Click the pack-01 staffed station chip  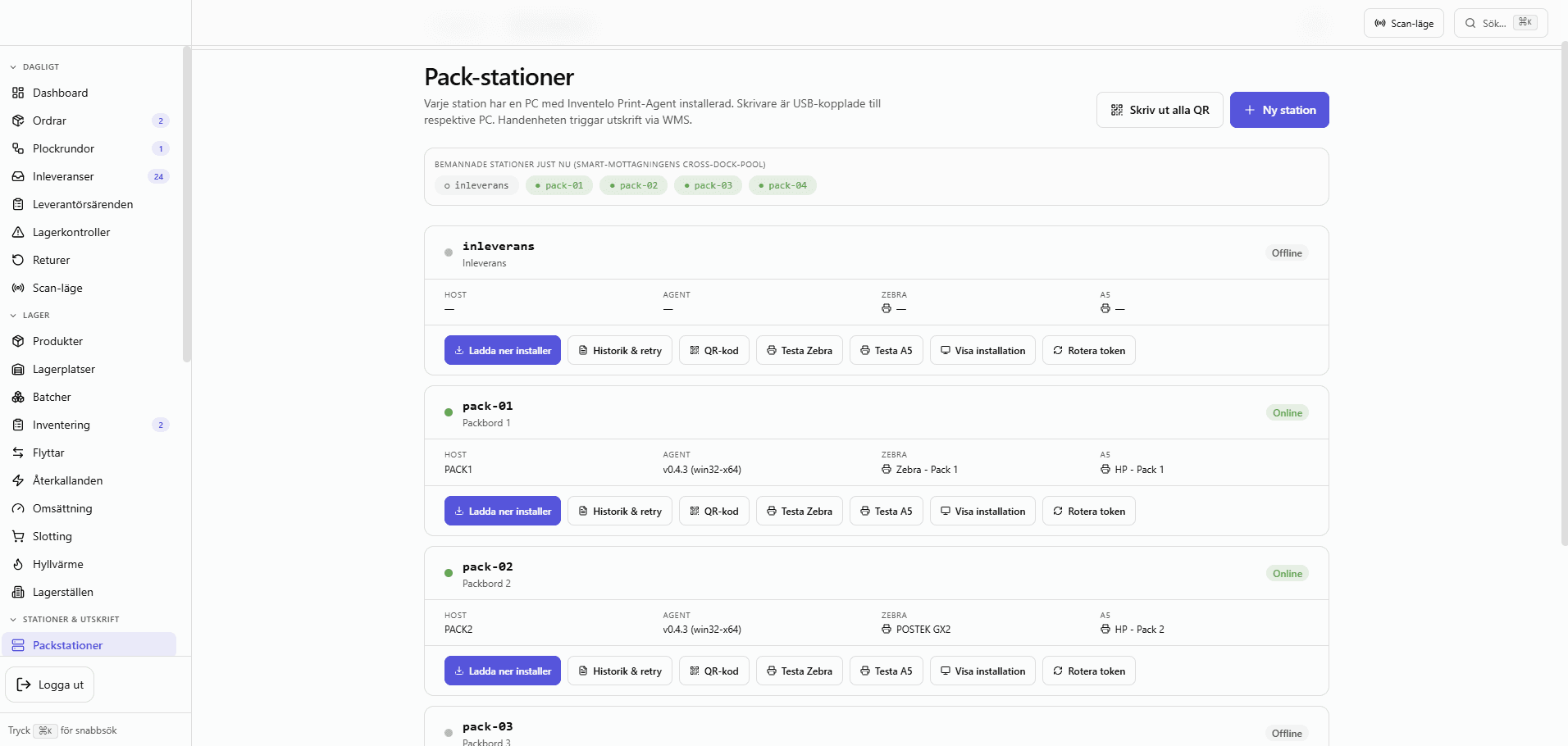559,185
